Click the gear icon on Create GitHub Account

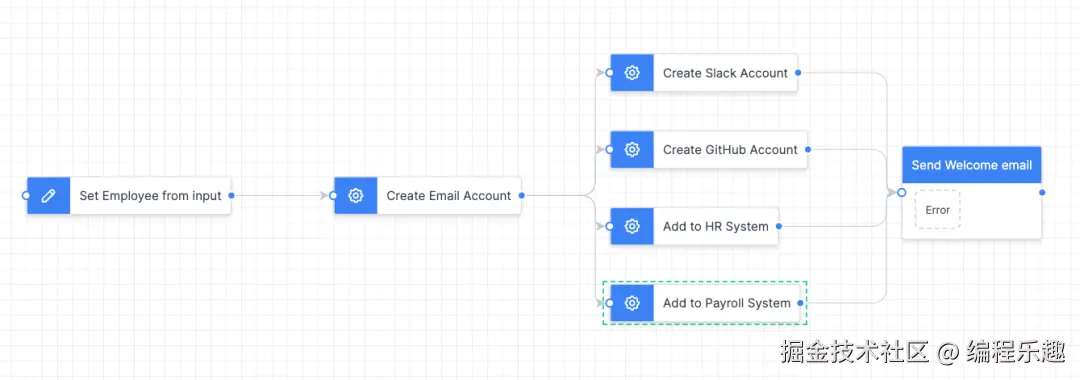[x=632, y=149]
